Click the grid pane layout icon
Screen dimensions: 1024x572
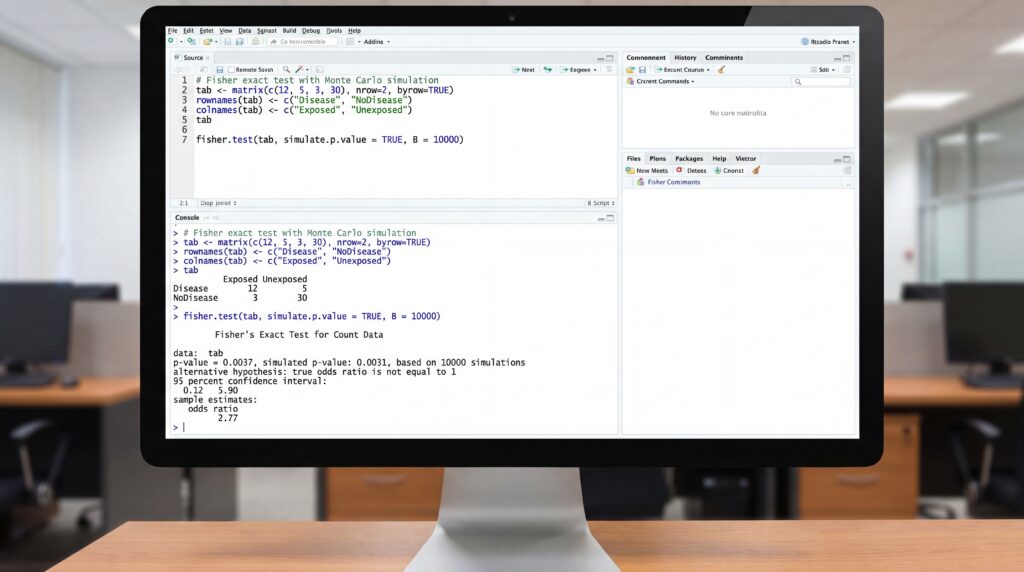(x=350, y=41)
